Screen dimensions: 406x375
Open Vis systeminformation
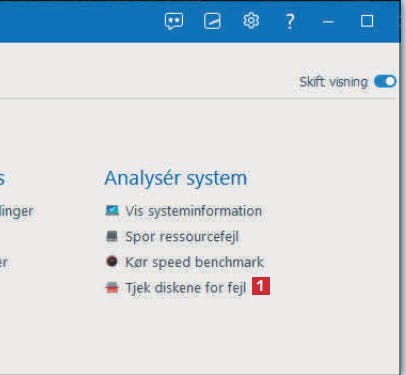click(x=193, y=211)
